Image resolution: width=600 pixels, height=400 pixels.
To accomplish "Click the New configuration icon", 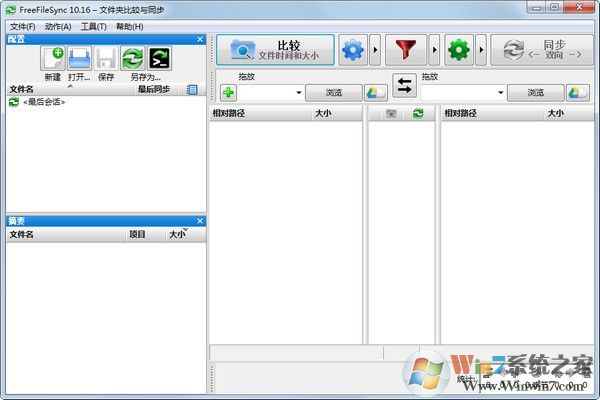I will pos(53,58).
